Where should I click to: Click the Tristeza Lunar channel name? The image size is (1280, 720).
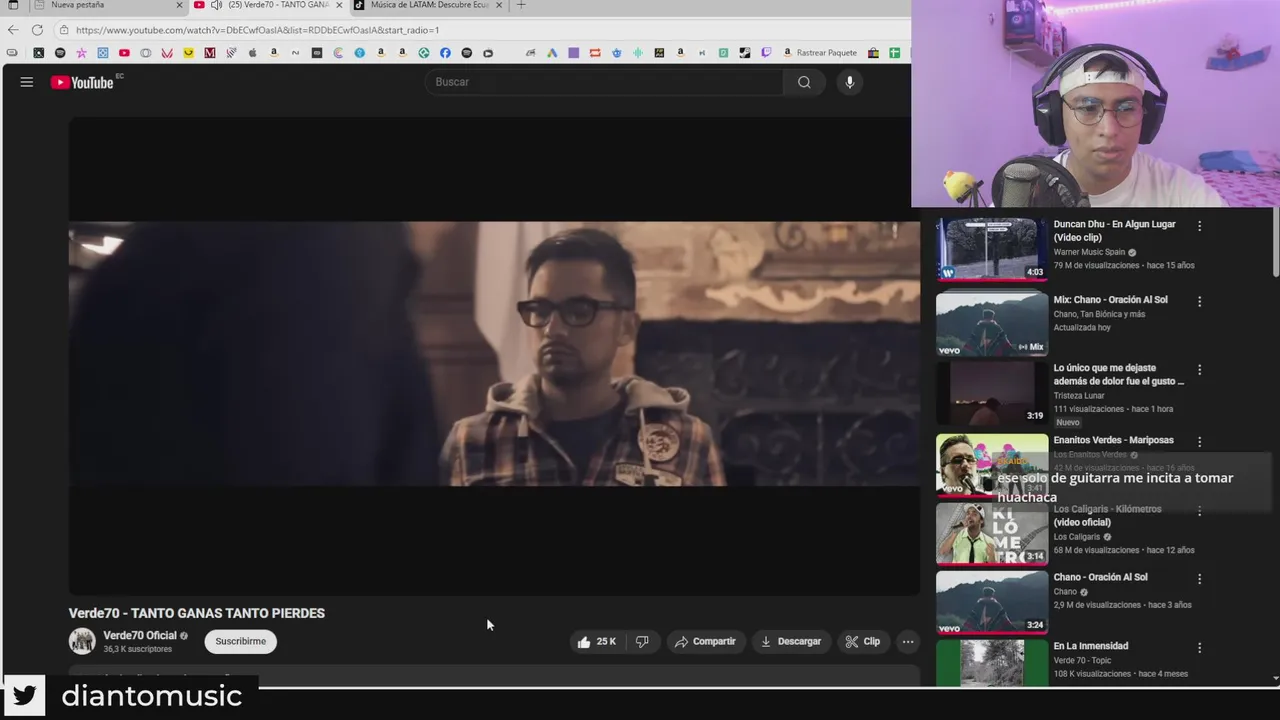pyautogui.click(x=1078, y=395)
